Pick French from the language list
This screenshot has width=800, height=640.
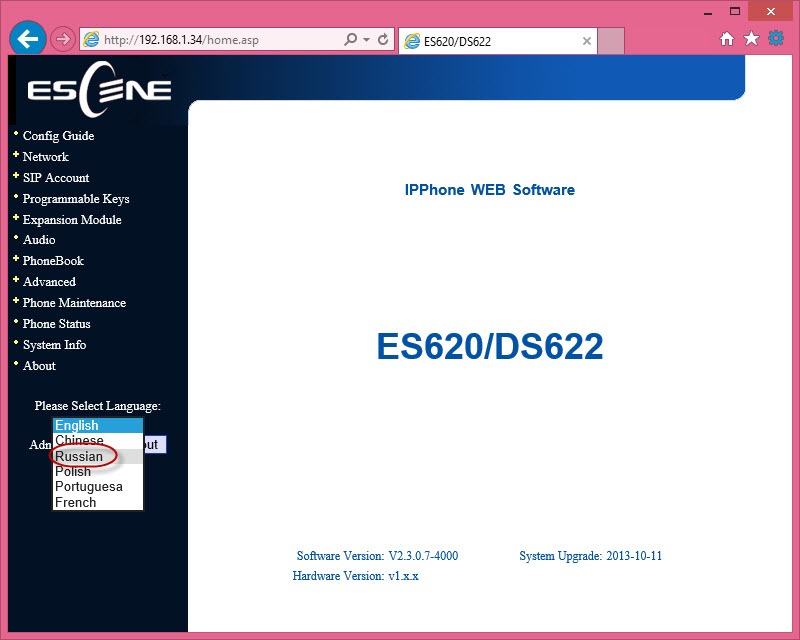[98, 502]
